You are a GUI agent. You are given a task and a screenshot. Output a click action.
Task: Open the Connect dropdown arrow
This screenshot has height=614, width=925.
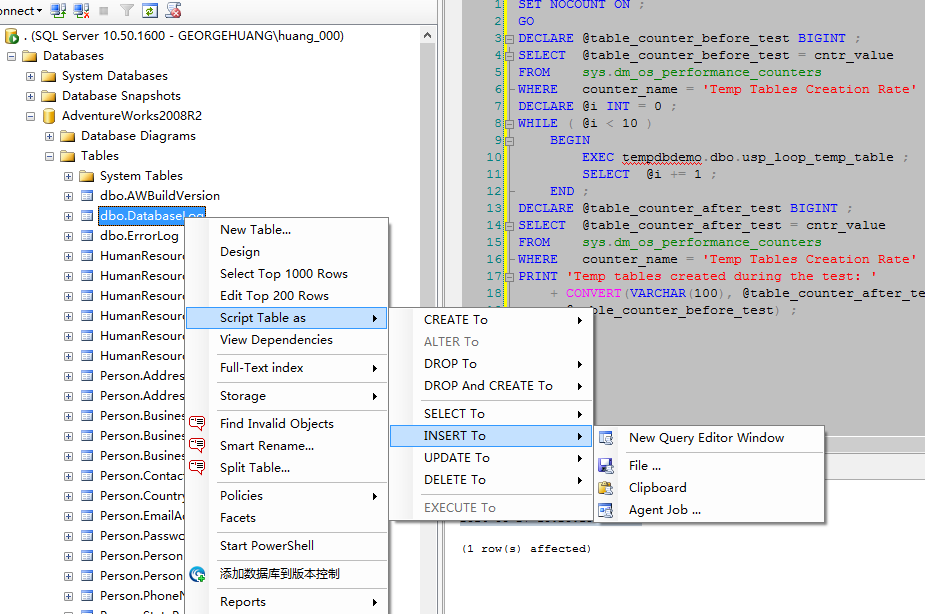[40, 11]
